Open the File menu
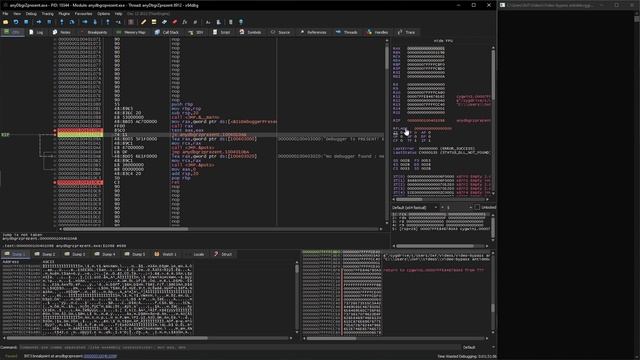640x360 pixels. click(x=5, y=13)
